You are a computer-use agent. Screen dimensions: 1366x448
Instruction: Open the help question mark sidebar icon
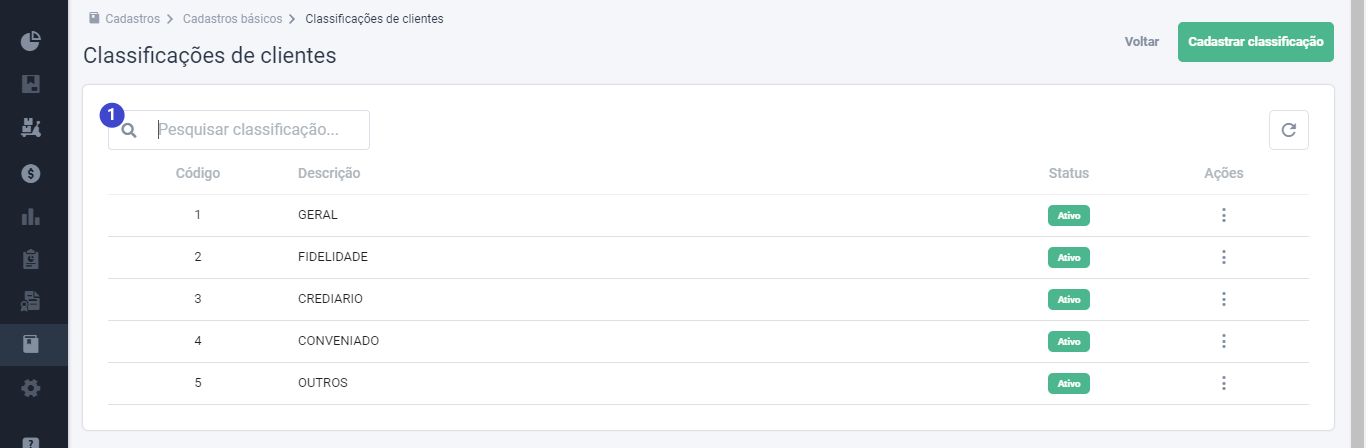(x=31, y=442)
